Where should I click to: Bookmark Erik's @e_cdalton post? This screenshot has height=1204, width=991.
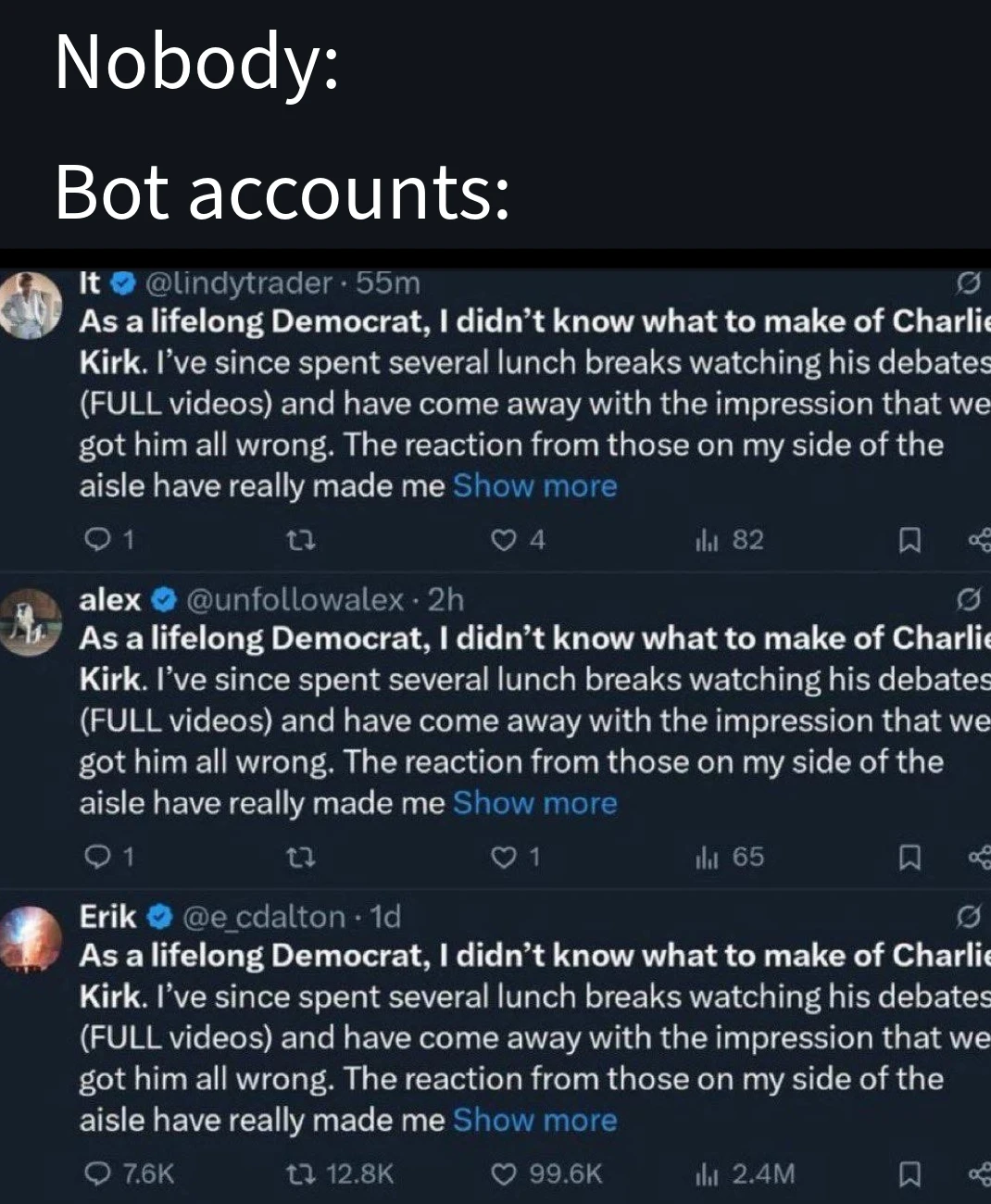pyautogui.click(x=909, y=1175)
